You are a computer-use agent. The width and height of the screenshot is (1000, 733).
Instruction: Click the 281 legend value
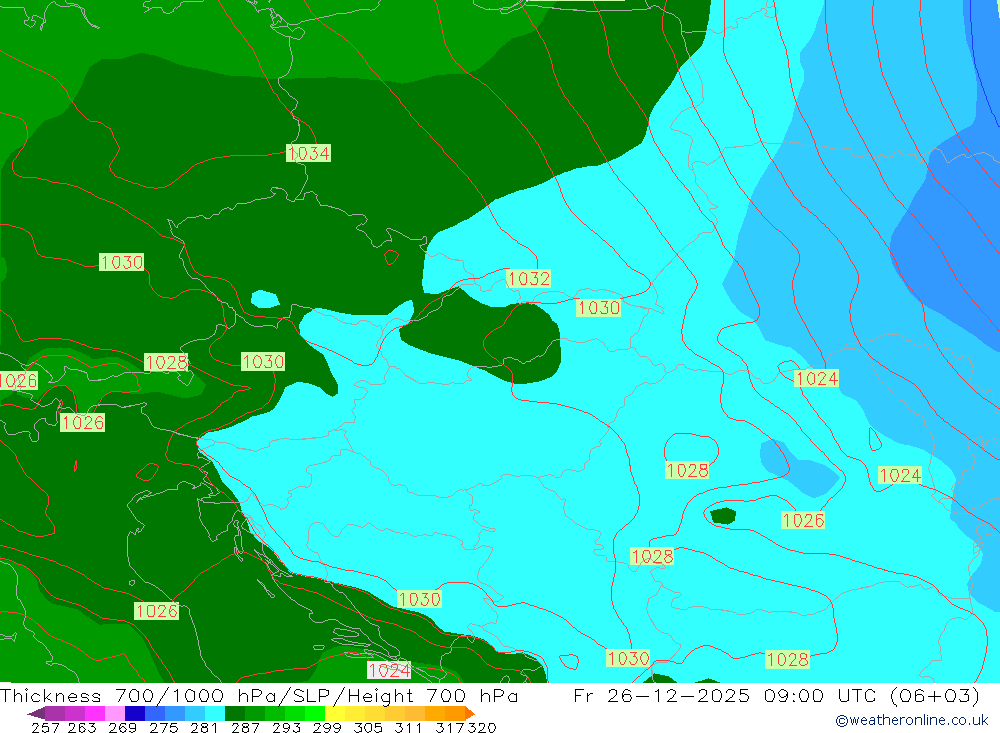pos(204,727)
